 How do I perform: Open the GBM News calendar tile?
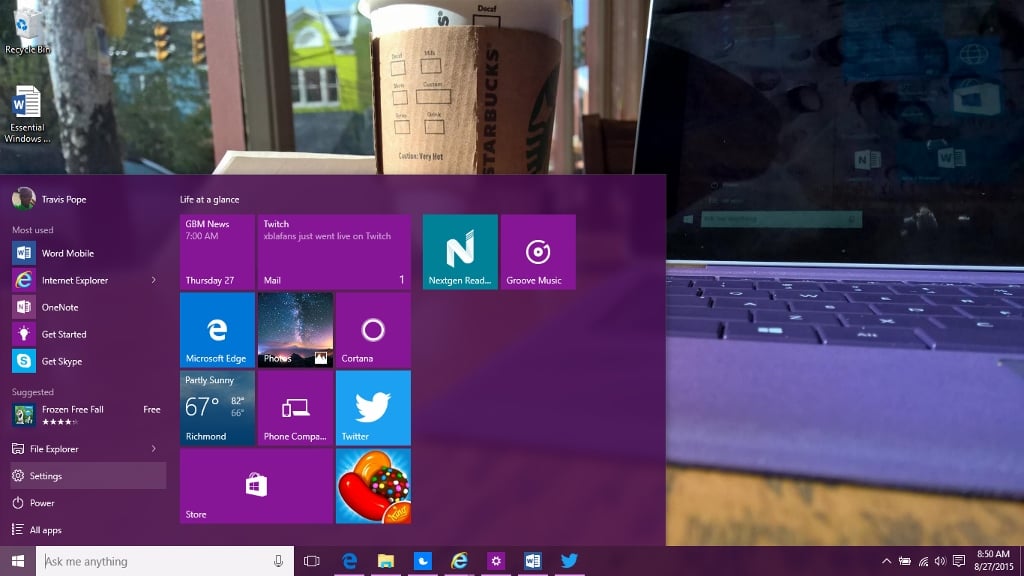click(x=217, y=252)
